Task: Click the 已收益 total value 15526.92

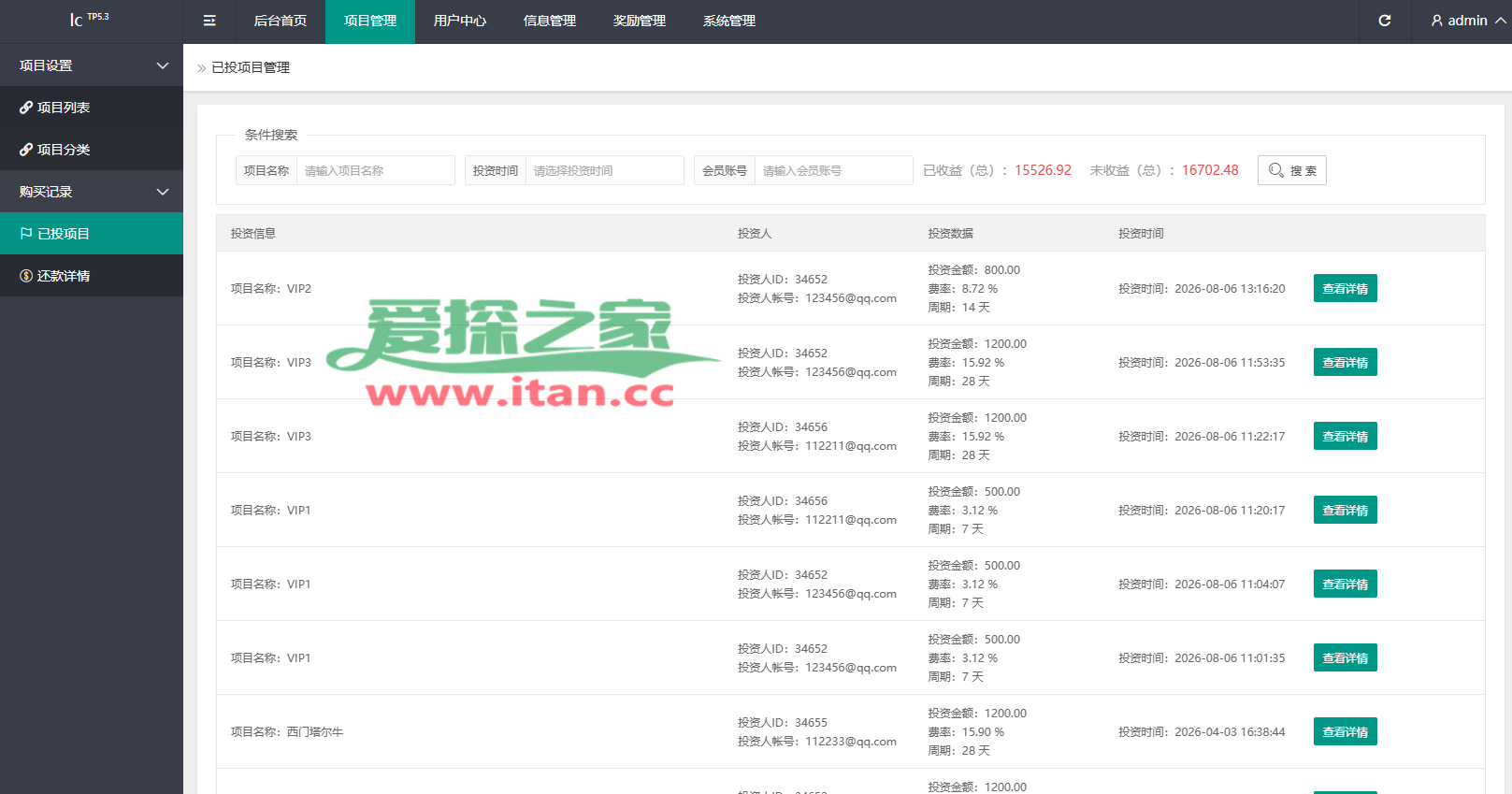Action: tap(1043, 170)
